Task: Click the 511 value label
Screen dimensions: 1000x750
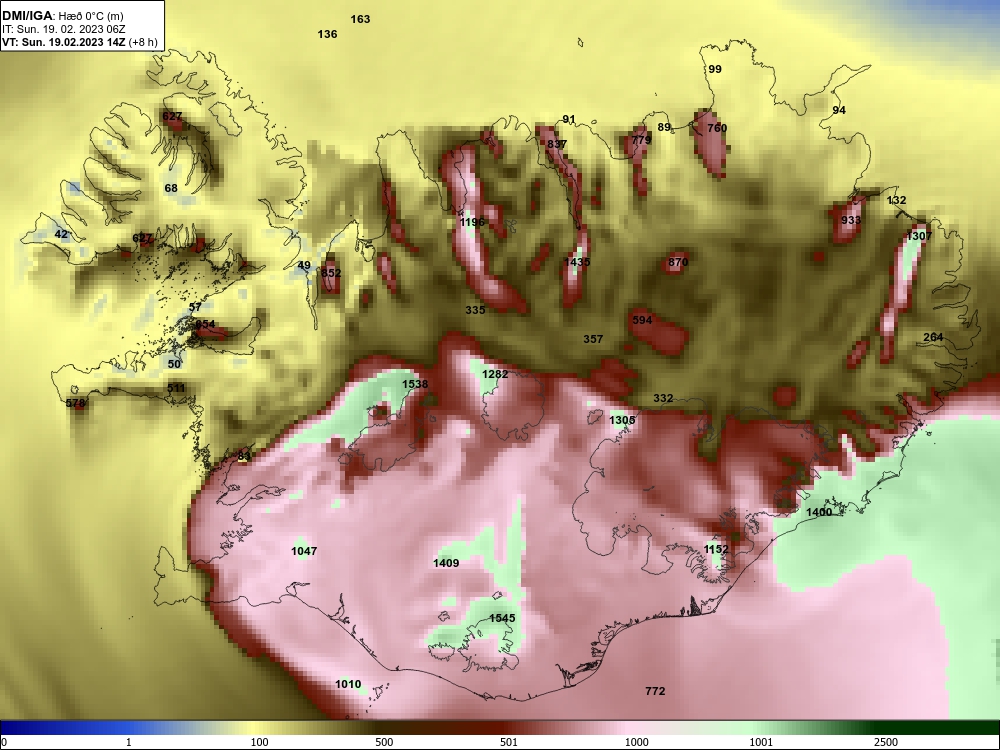Action: pos(176,388)
